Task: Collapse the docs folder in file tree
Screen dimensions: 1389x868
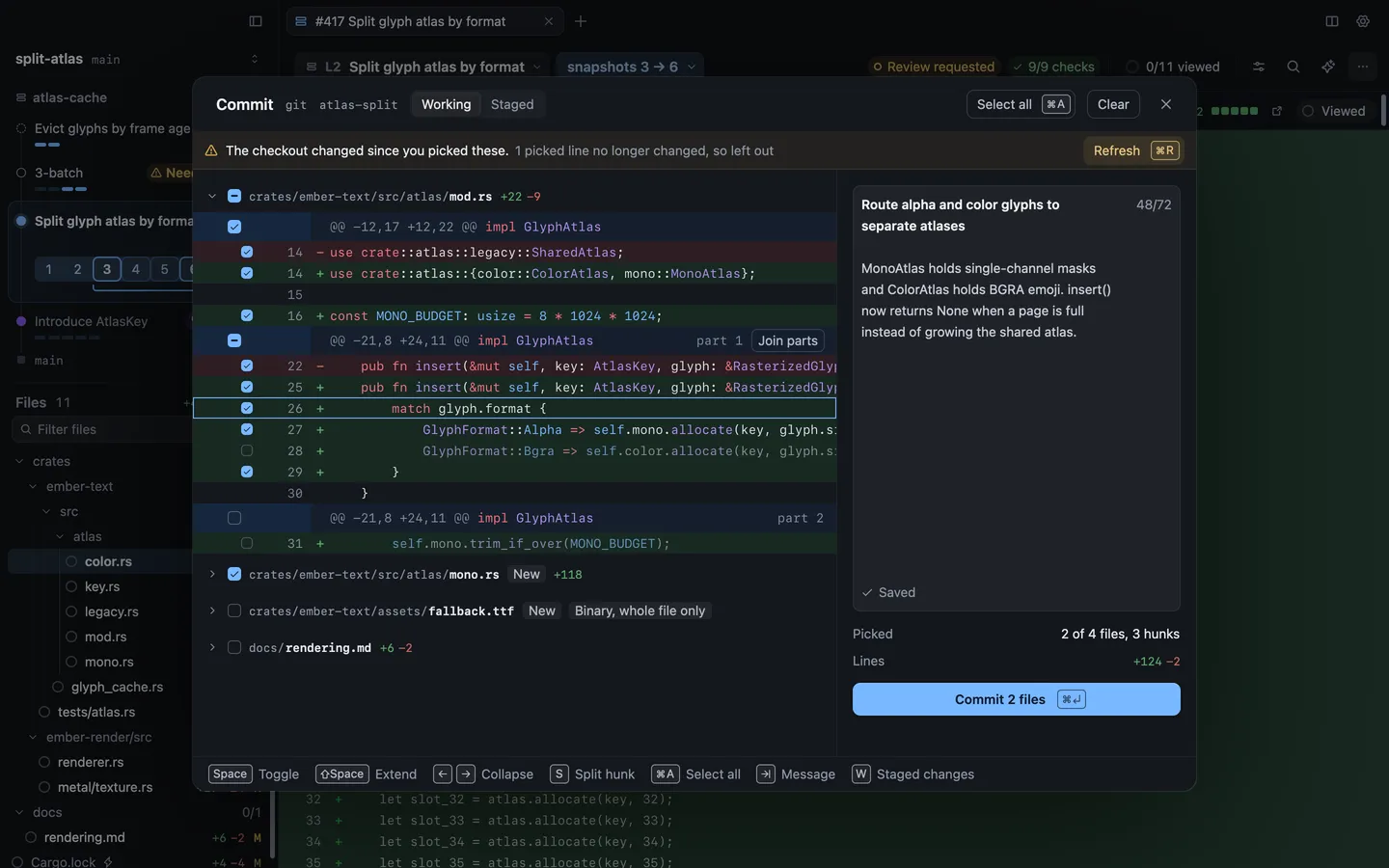Action: tap(19, 812)
